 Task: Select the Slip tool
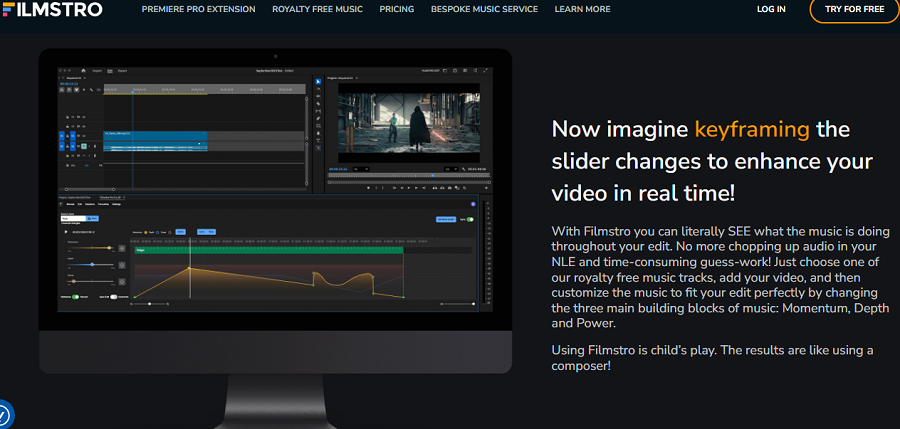pyautogui.click(x=318, y=111)
